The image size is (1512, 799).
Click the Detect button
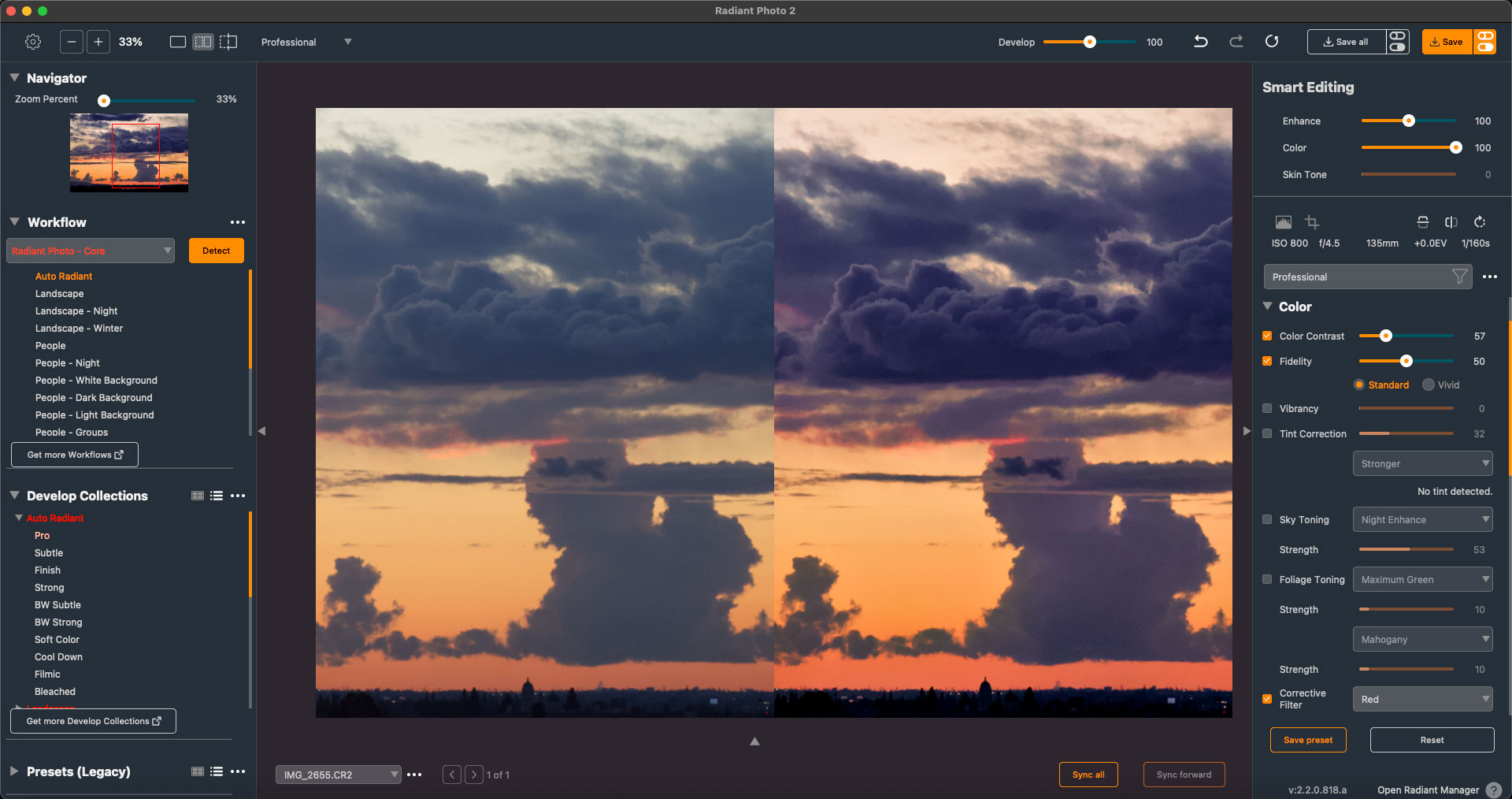coord(217,251)
